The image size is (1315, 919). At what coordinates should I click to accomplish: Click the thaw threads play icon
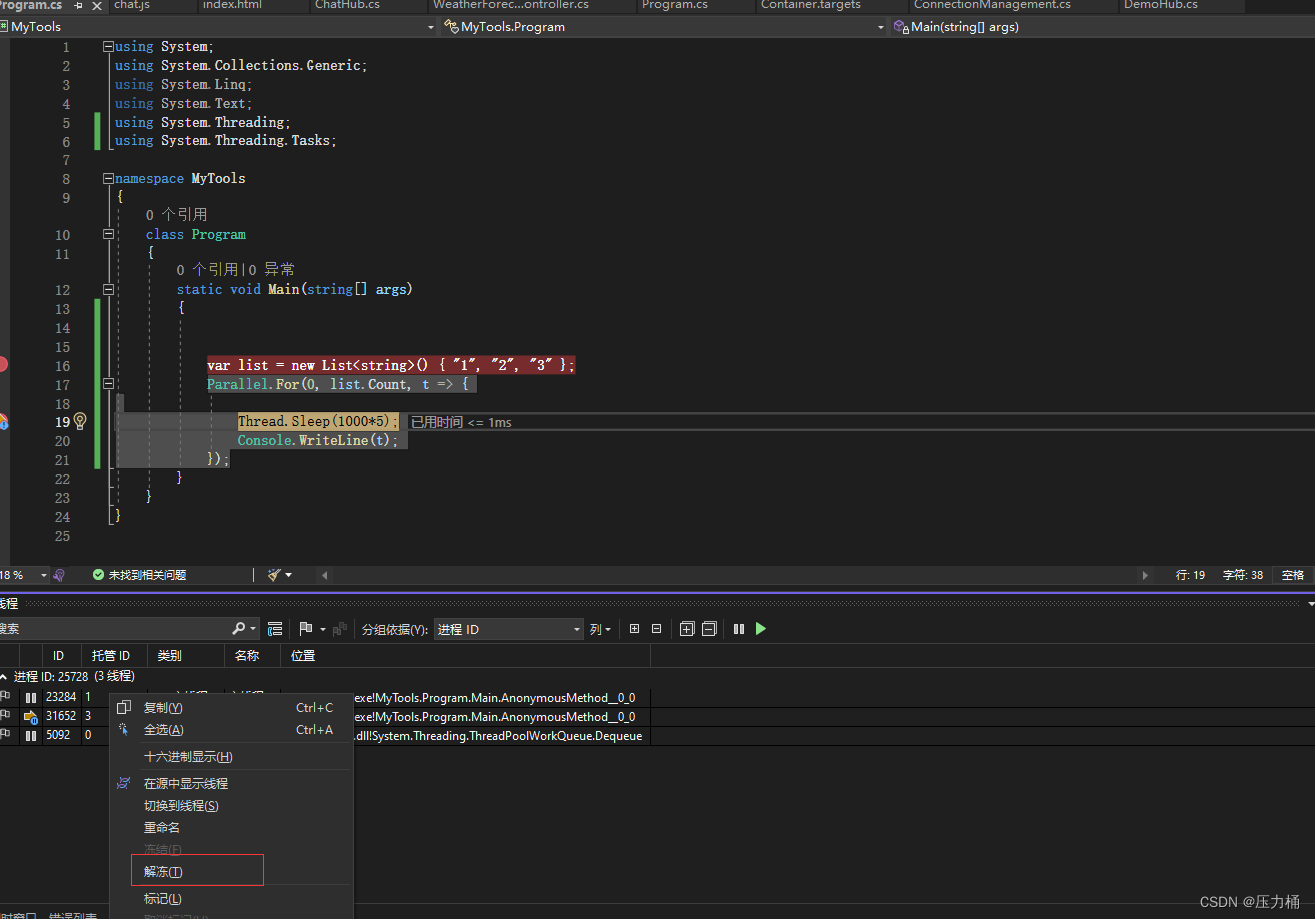click(761, 629)
